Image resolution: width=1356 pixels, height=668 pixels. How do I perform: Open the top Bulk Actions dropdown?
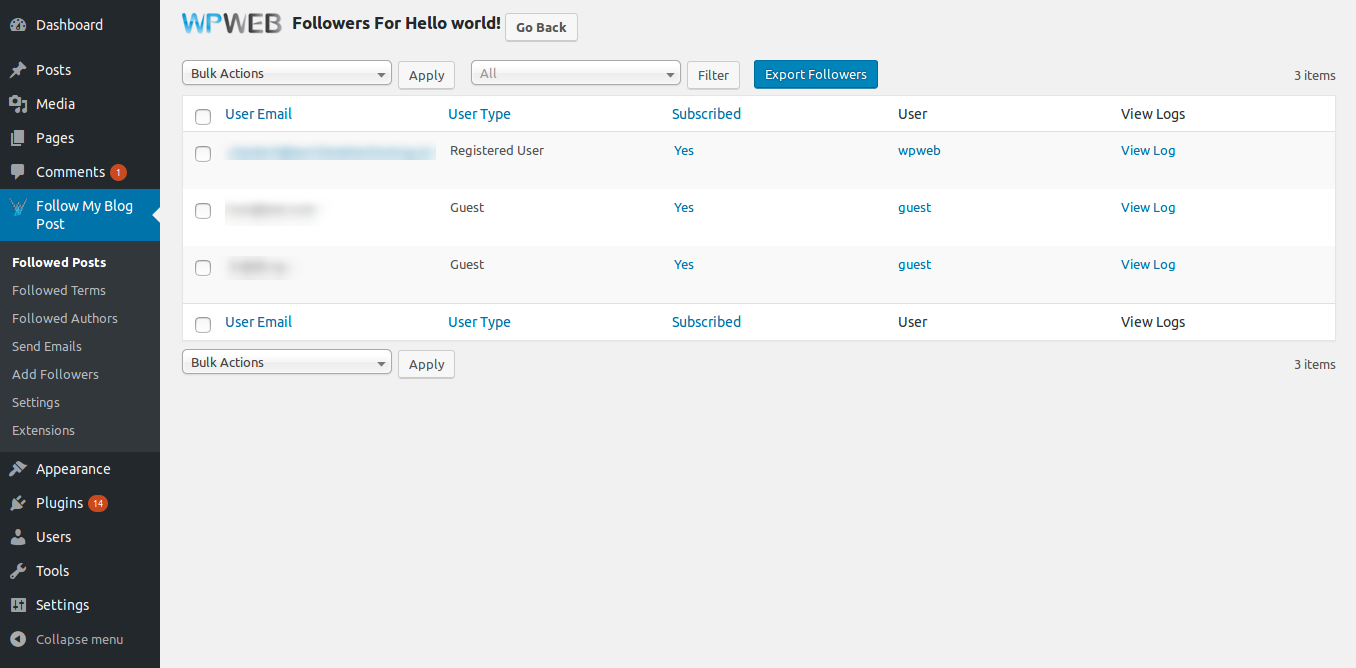(x=287, y=74)
